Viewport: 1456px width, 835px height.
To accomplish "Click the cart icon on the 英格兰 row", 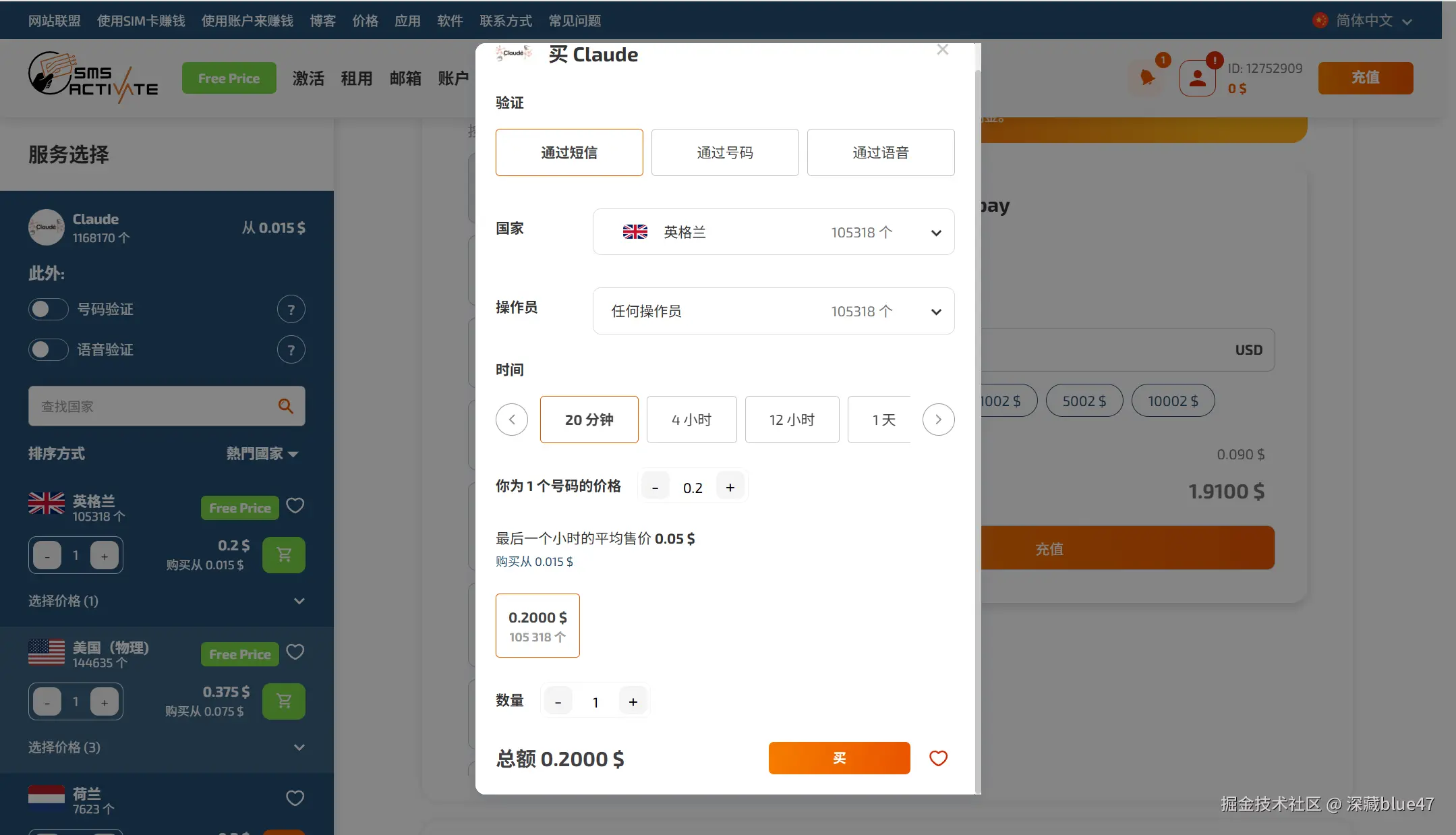I will (283, 554).
